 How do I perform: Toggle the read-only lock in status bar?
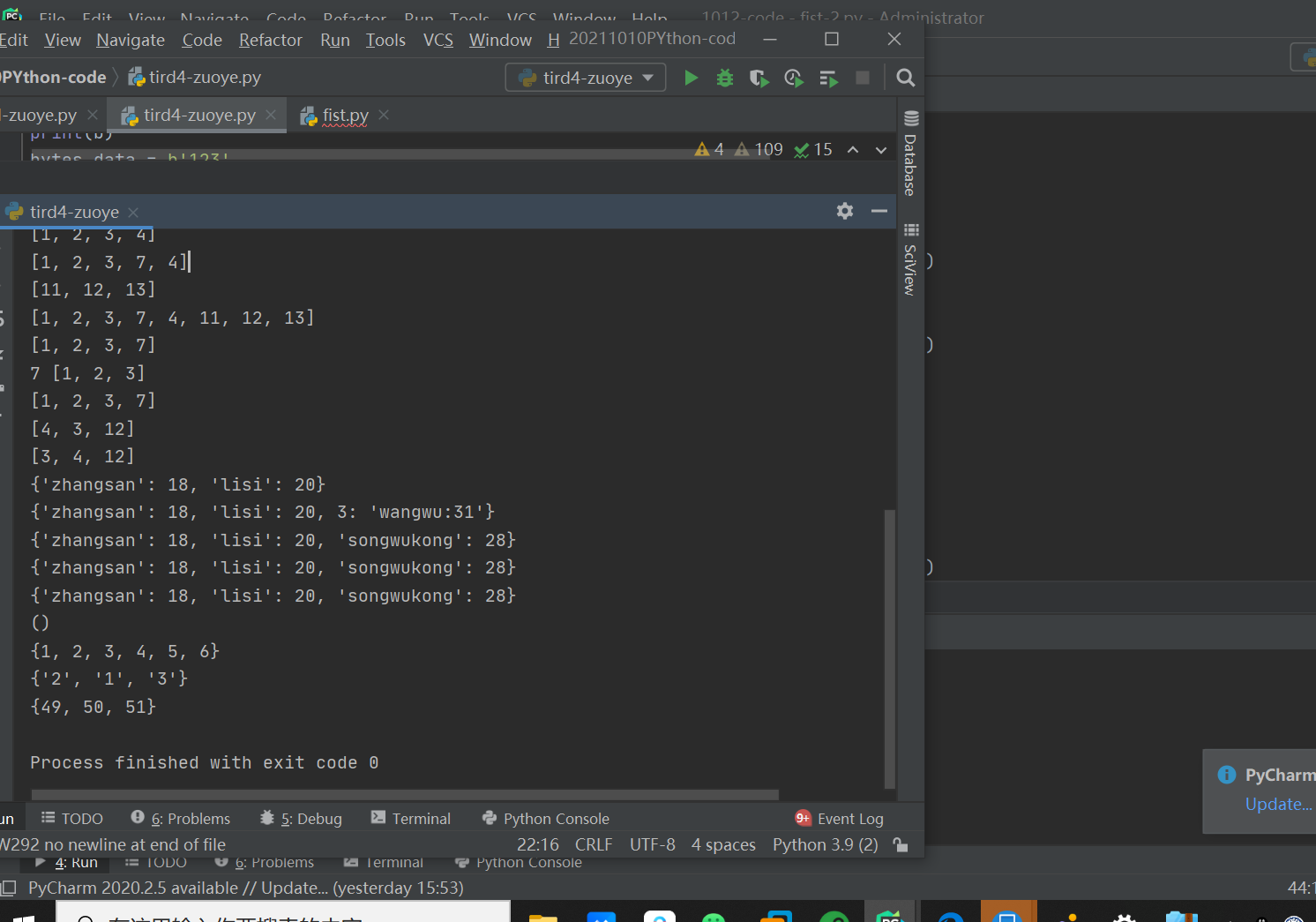click(x=901, y=844)
